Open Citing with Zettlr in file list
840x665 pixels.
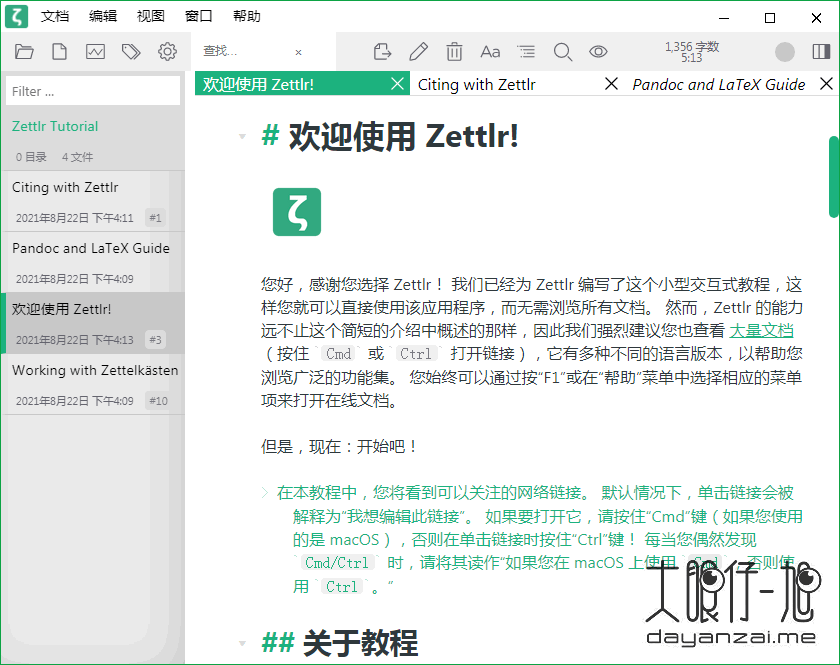point(93,201)
